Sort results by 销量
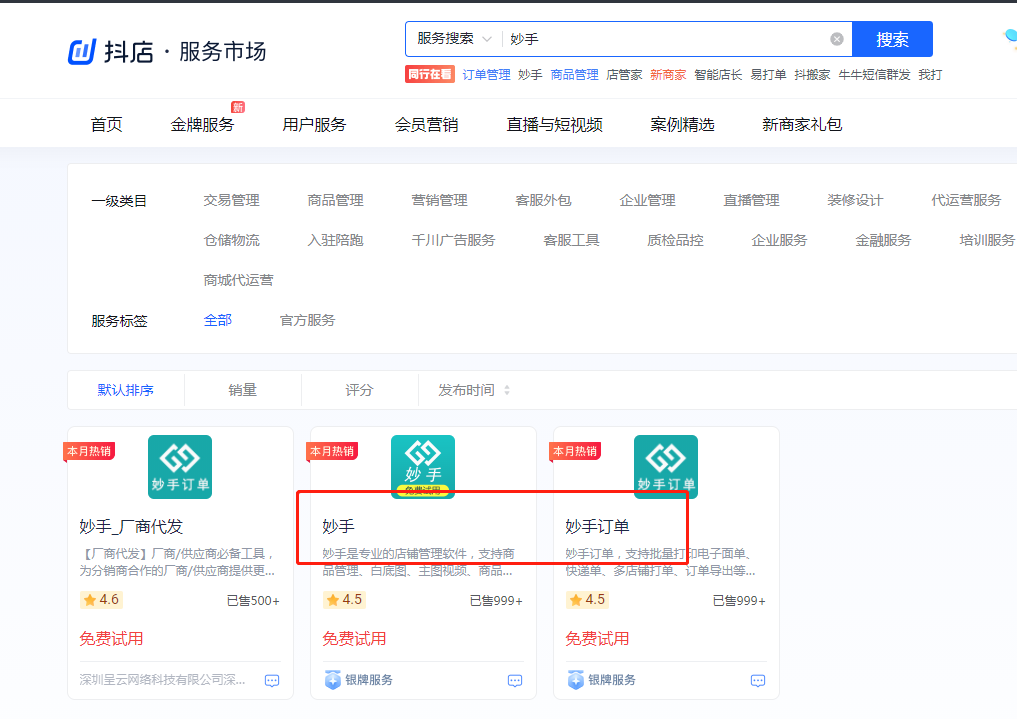This screenshot has width=1017, height=719. click(x=243, y=390)
